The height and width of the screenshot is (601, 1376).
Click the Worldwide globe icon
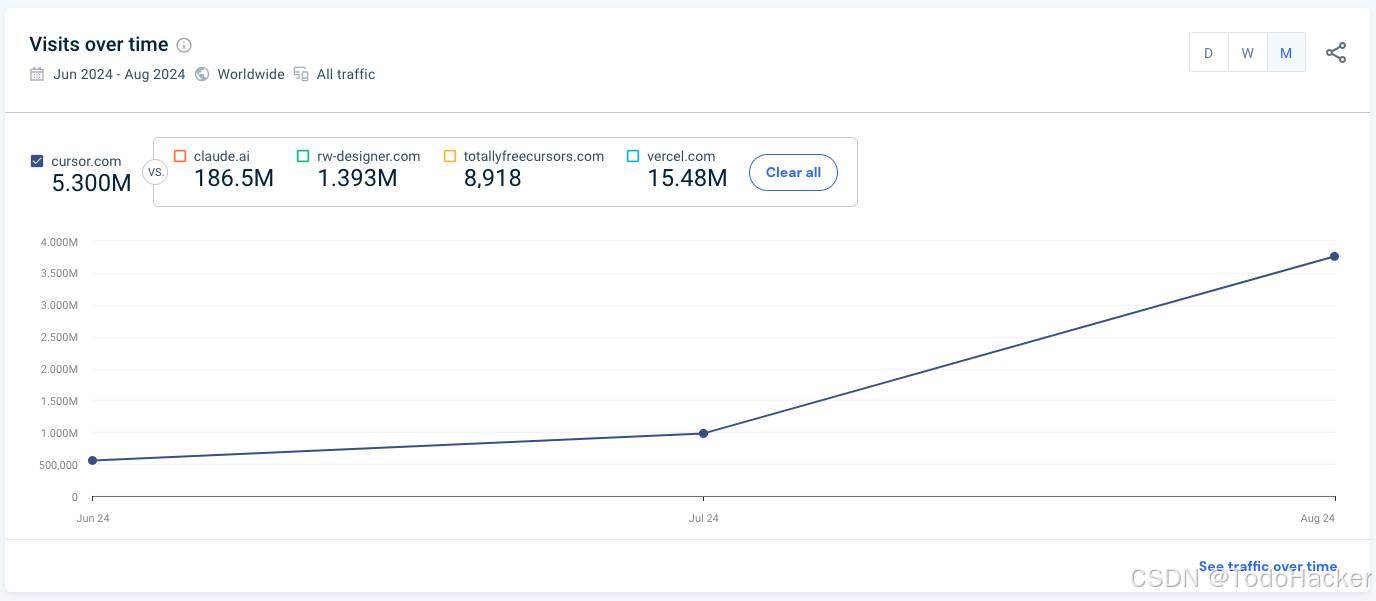pos(202,74)
